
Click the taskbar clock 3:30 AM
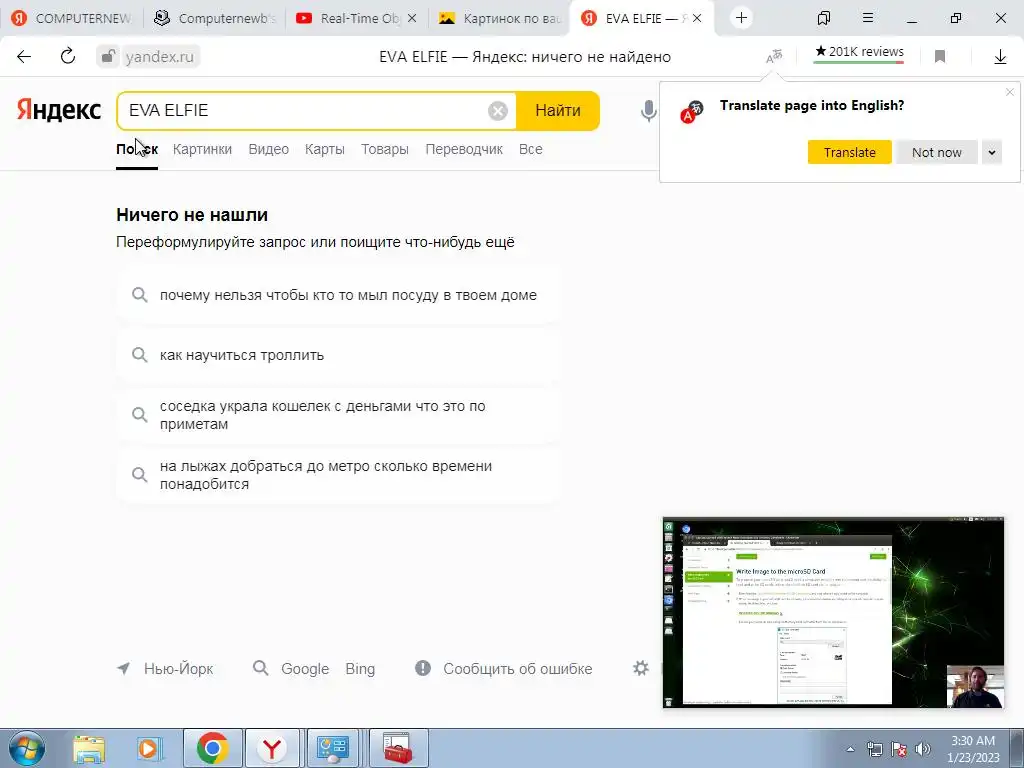[x=973, y=749]
